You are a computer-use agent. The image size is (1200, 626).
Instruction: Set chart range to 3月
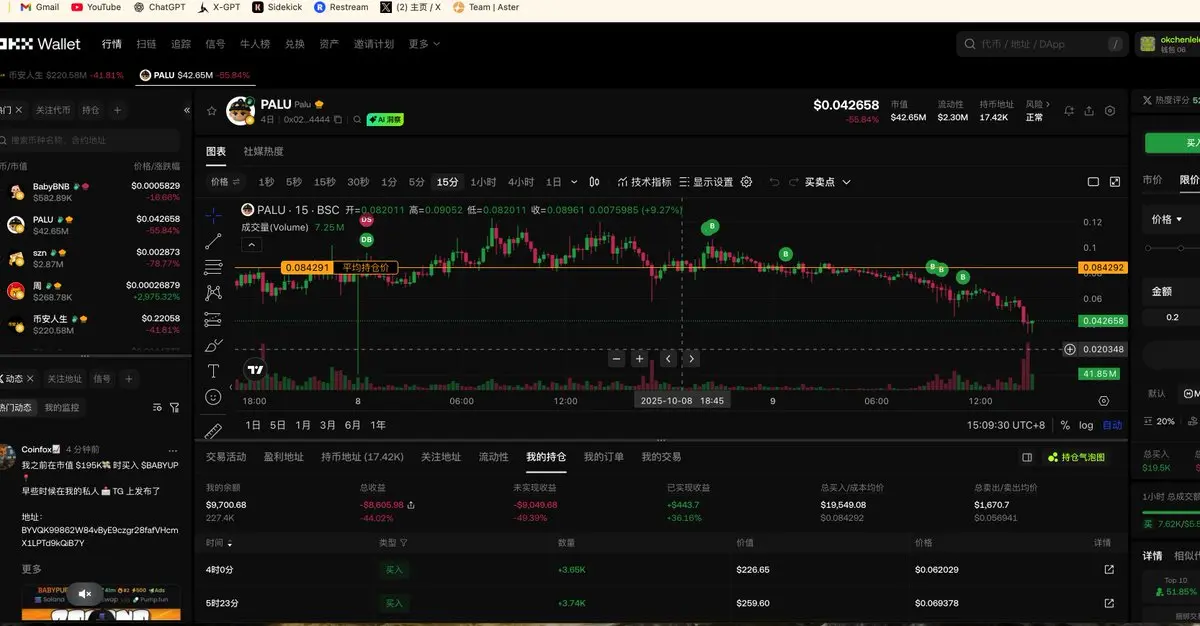click(327, 425)
